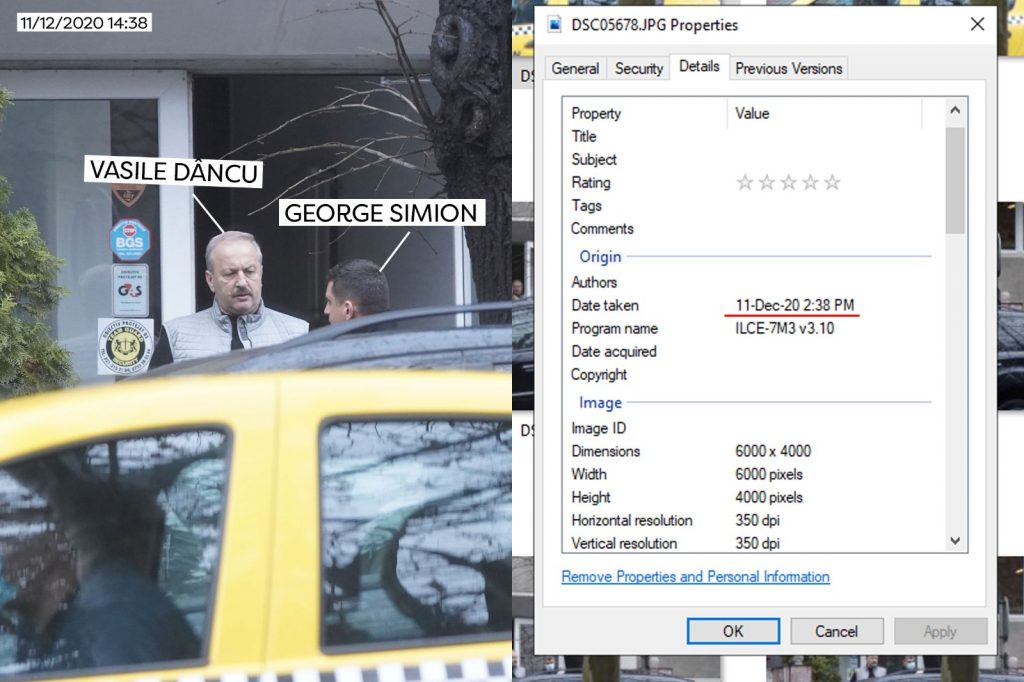Click Remove Properties and Personal Information link
The height and width of the screenshot is (682, 1024).
[695, 577]
